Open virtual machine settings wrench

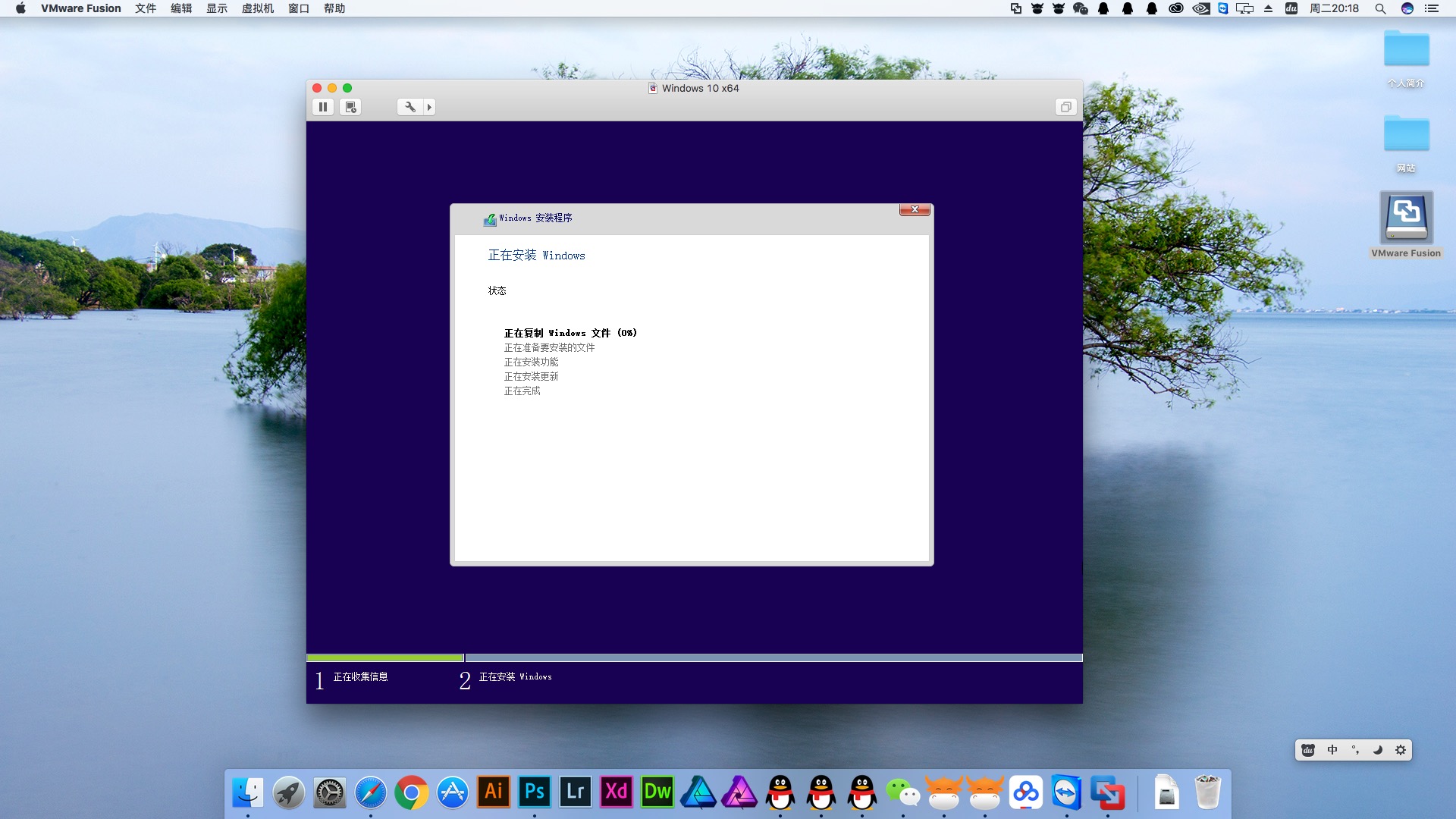409,107
